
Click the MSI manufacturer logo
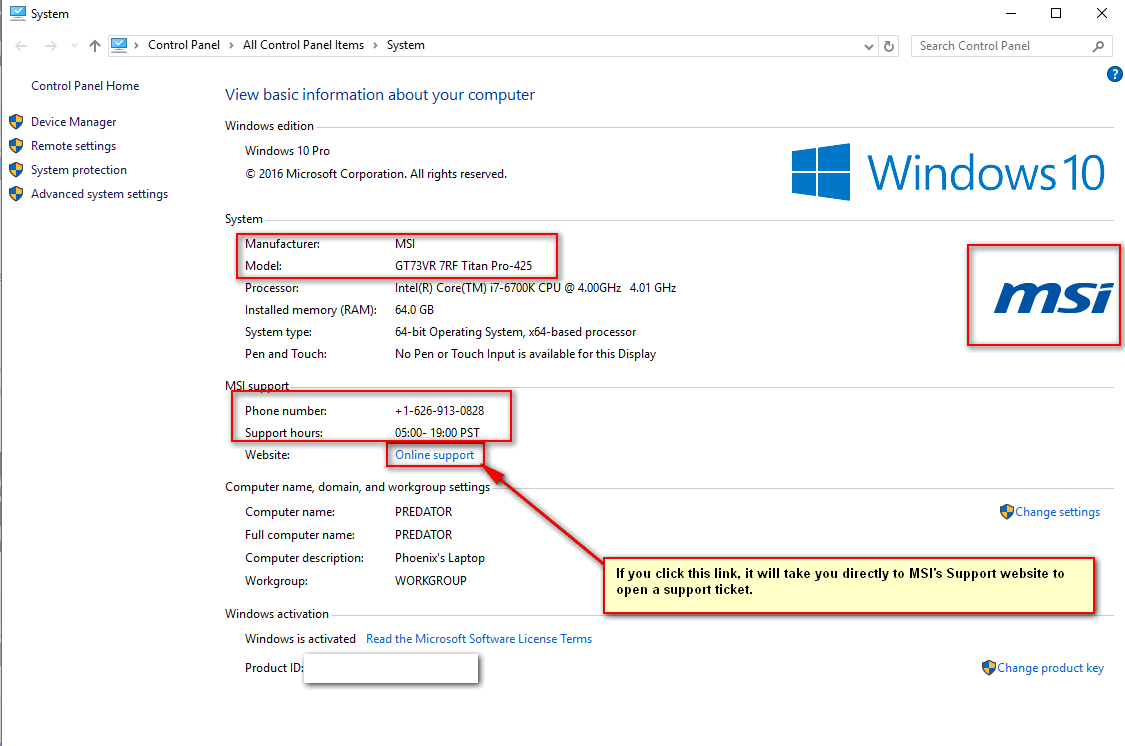(1053, 297)
